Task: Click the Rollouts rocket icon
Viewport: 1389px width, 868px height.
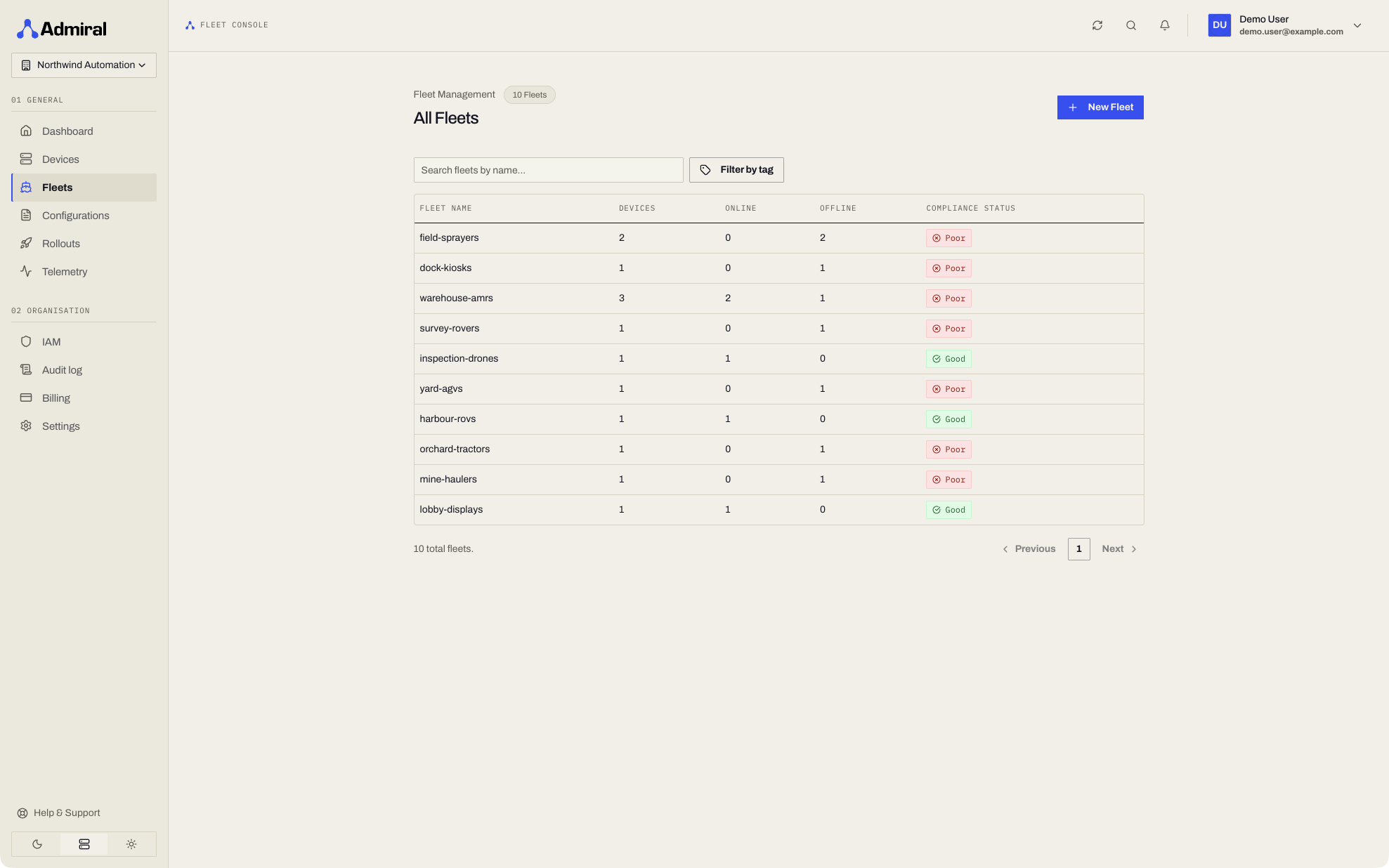Action: coord(26,243)
